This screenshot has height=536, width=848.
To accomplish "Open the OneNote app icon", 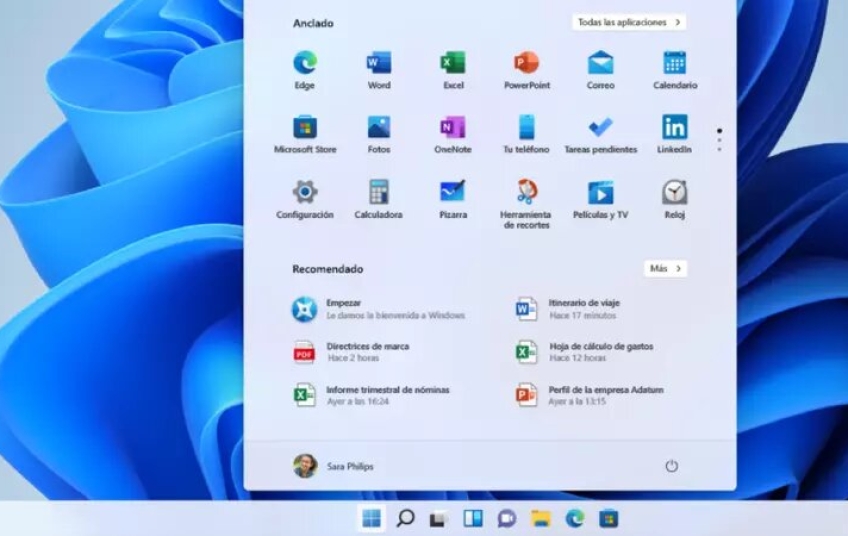I will [x=452, y=128].
